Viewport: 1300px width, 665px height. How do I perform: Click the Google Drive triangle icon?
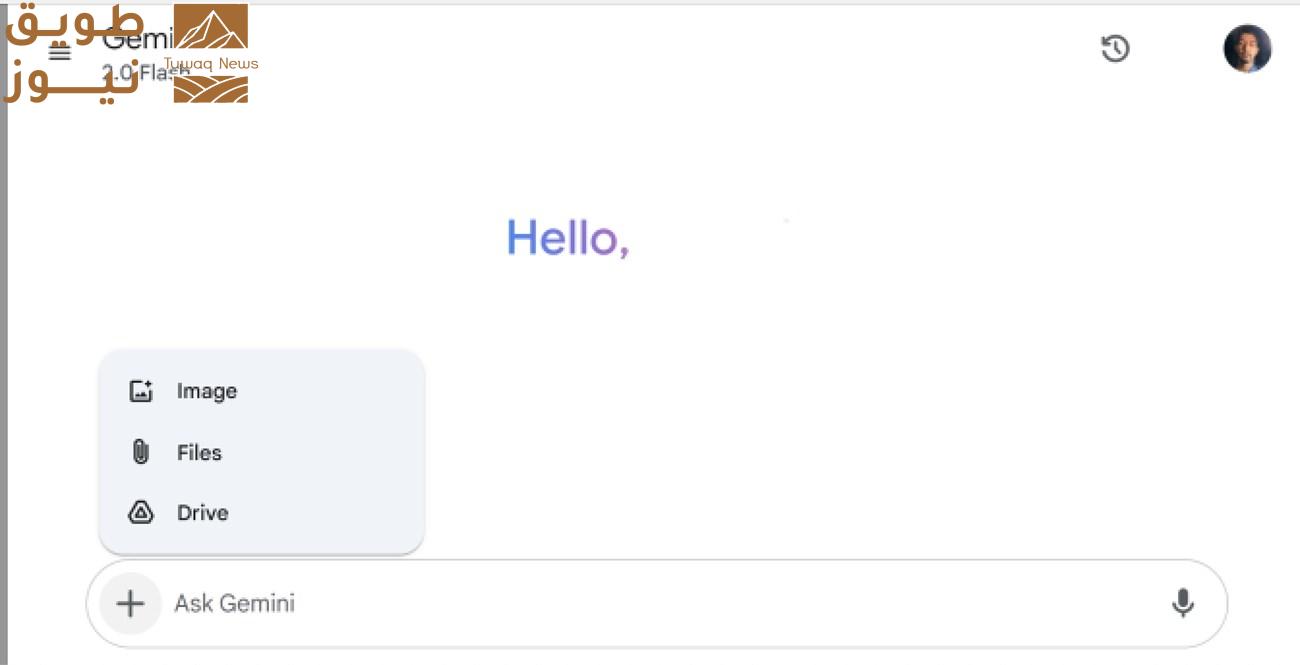(x=141, y=513)
